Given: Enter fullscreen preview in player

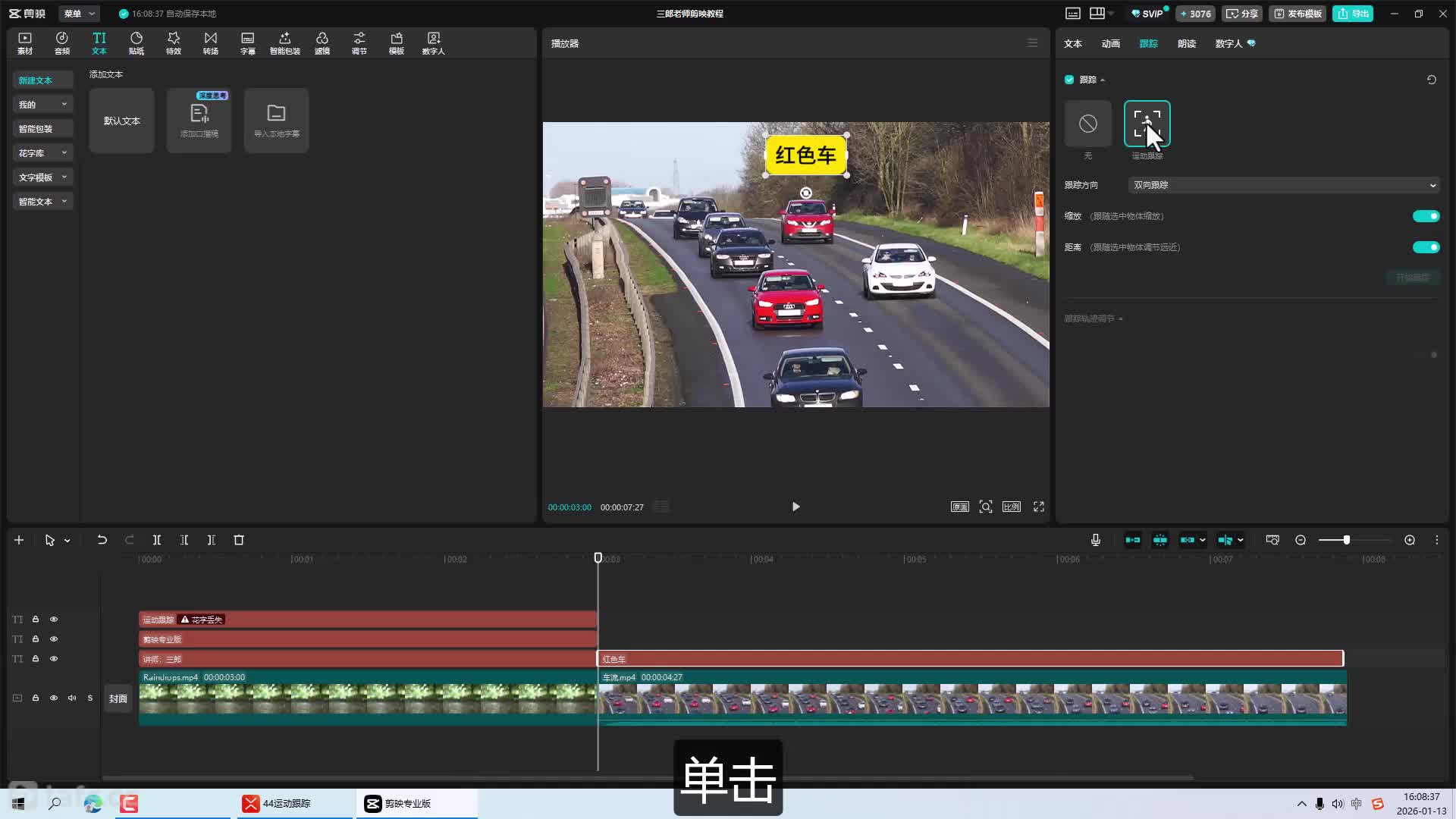Looking at the screenshot, I should (1038, 507).
